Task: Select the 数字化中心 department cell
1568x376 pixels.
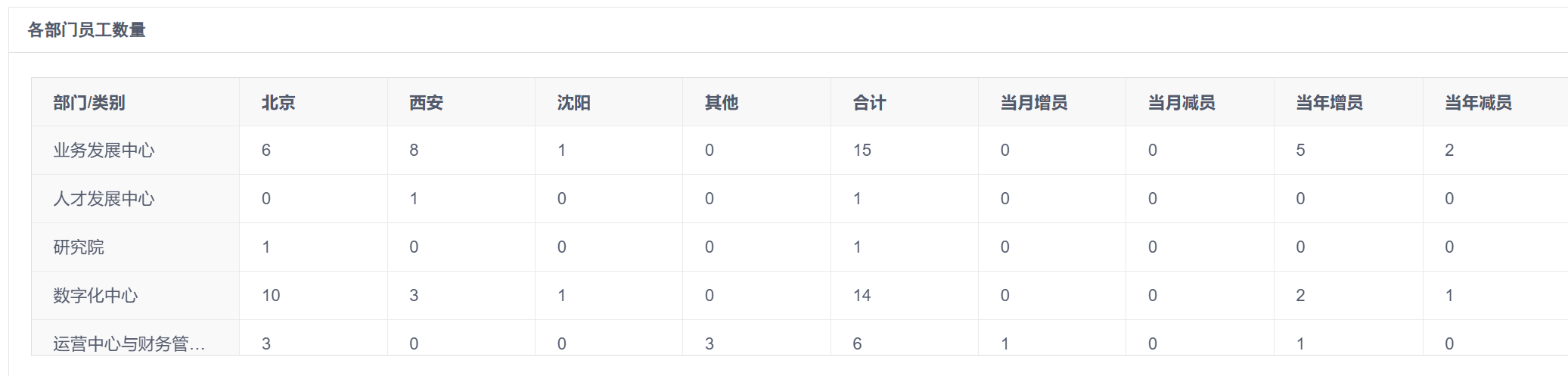Action: coord(95,296)
